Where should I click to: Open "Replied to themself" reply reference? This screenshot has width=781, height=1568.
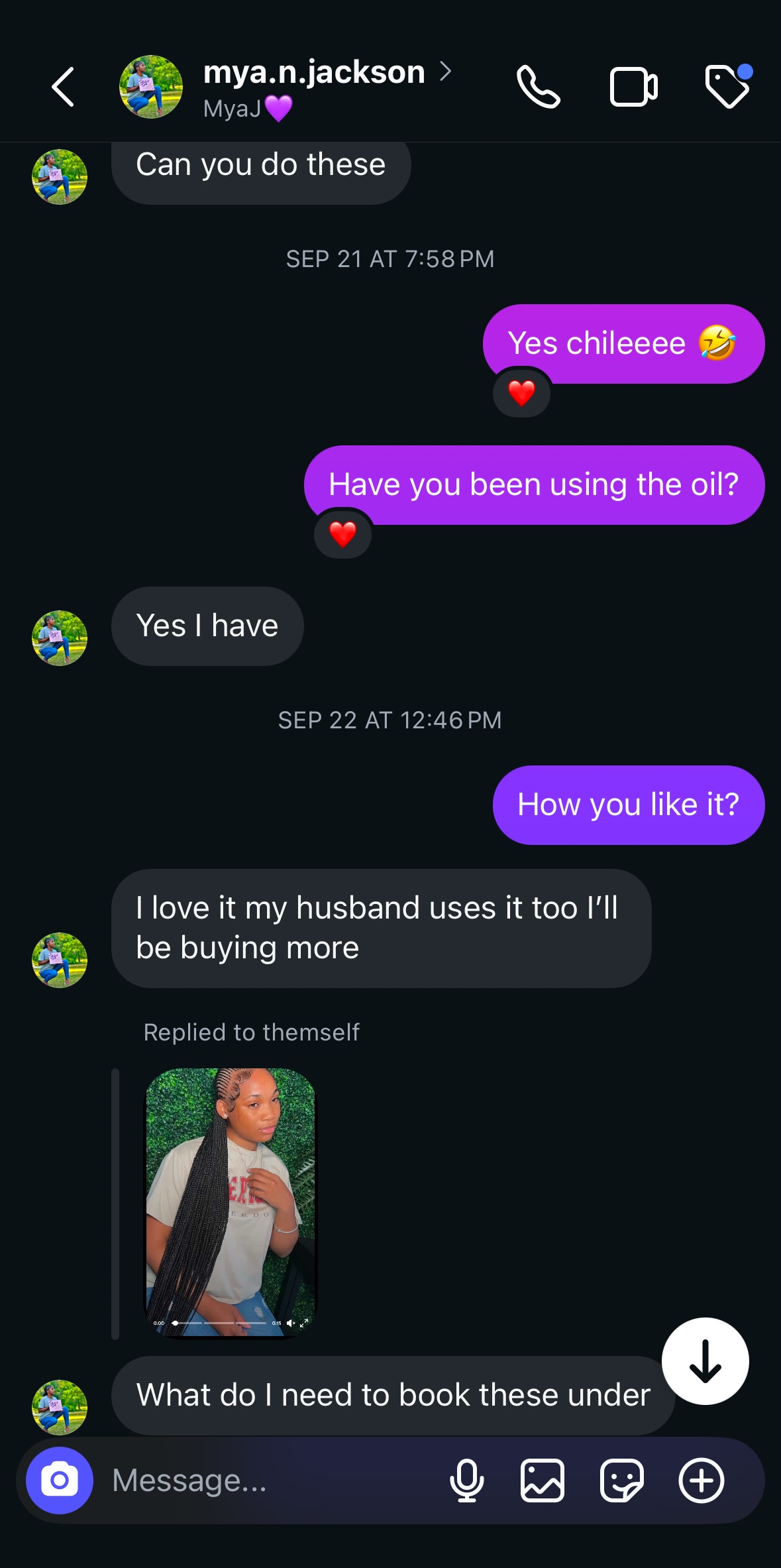click(252, 1032)
